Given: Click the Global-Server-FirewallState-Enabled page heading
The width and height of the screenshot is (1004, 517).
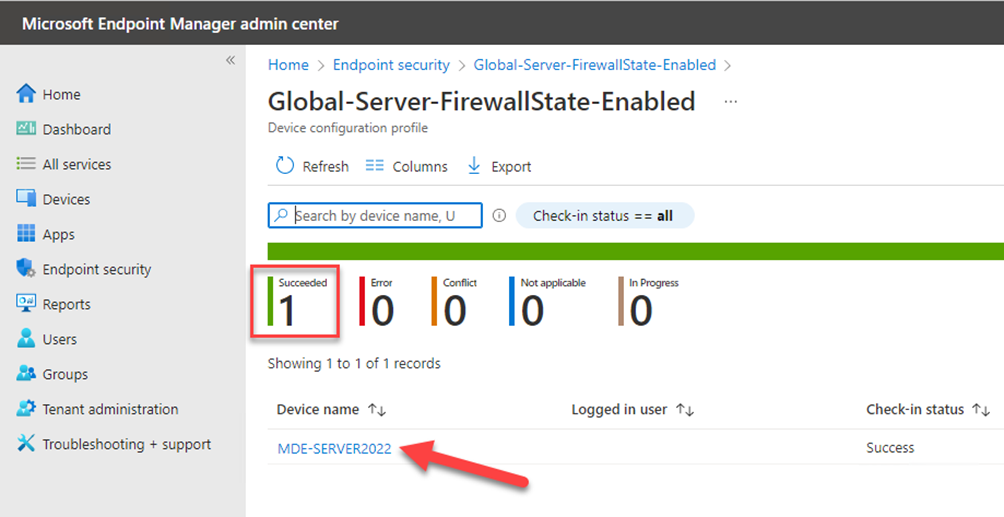Looking at the screenshot, I should coord(482,101).
